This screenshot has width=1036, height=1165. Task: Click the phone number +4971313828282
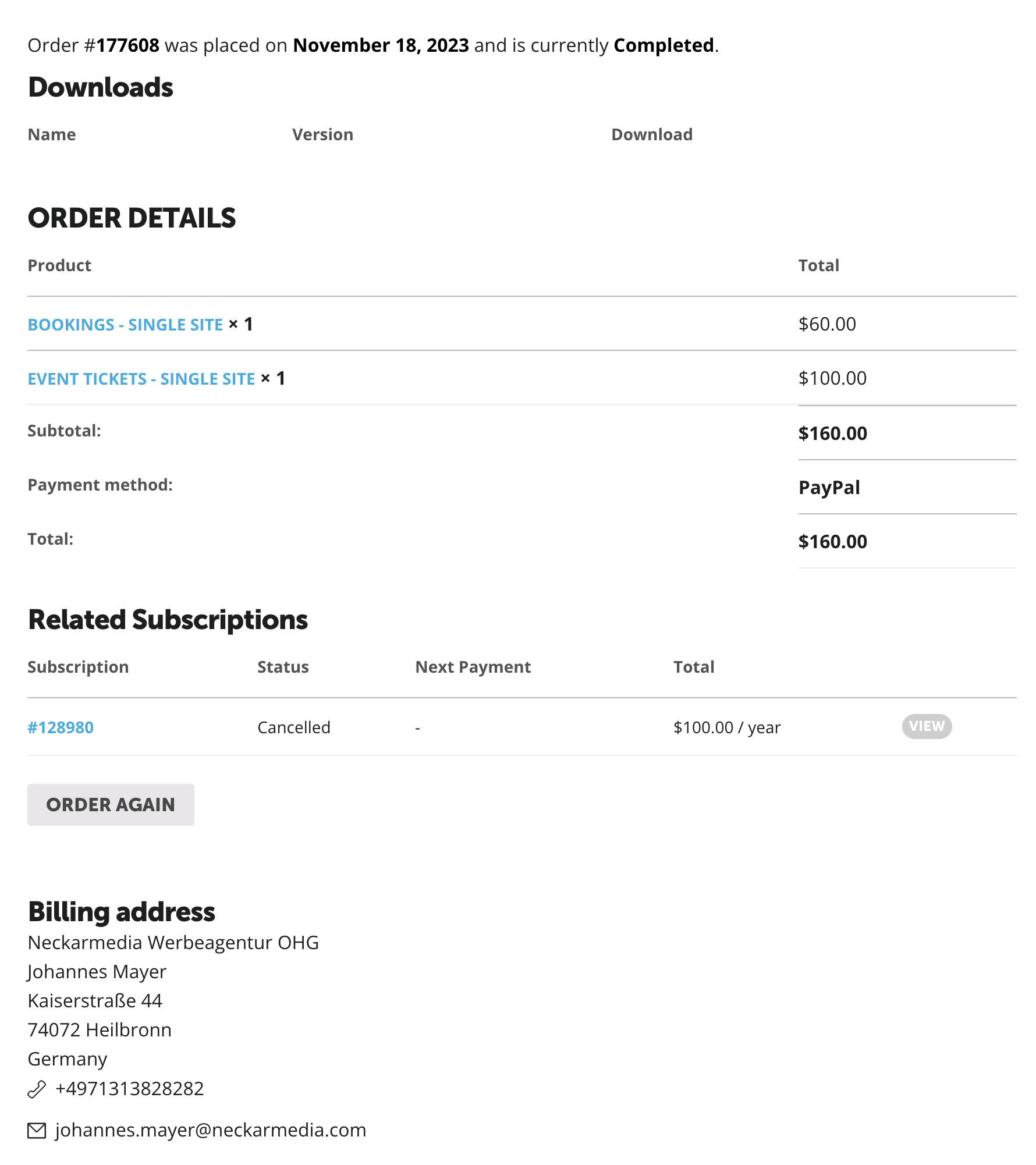click(x=129, y=1089)
